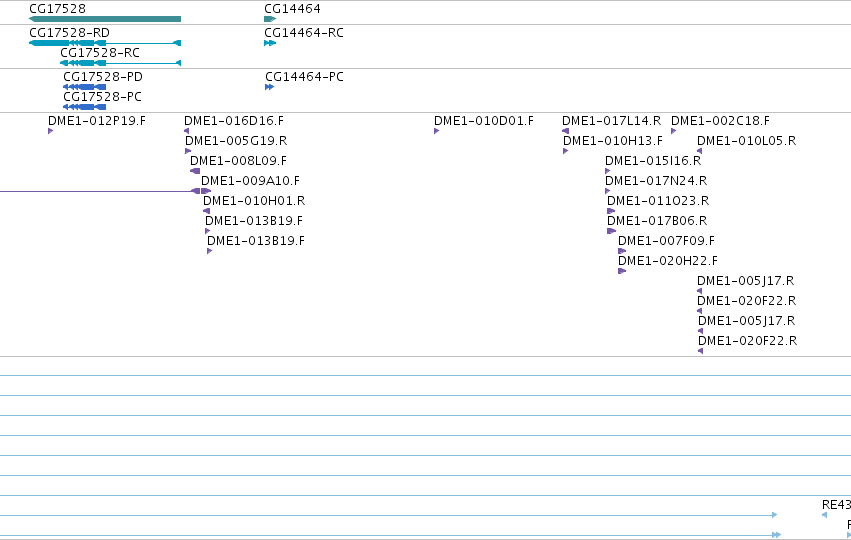Click the DME1-002C18.F label
This screenshot has width=851, height=540.
tap(721, 120)
